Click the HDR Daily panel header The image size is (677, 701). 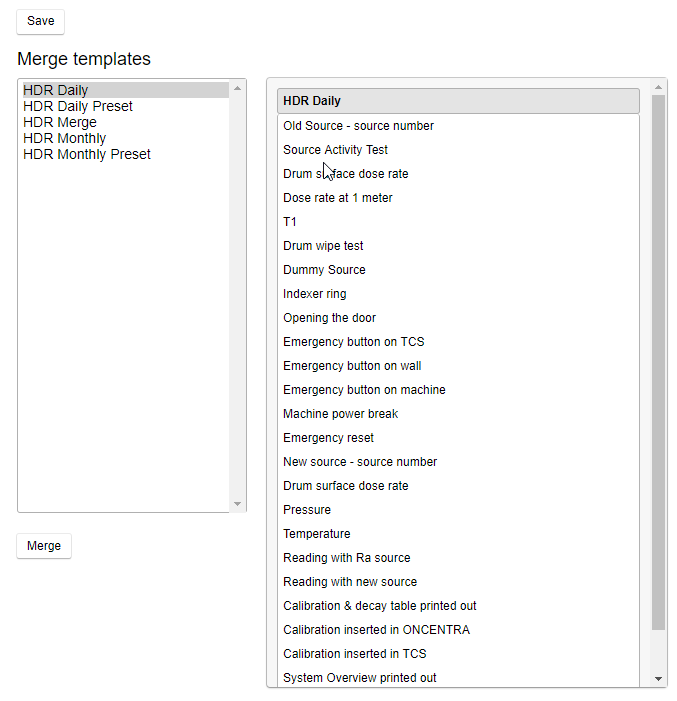[458, 101]
